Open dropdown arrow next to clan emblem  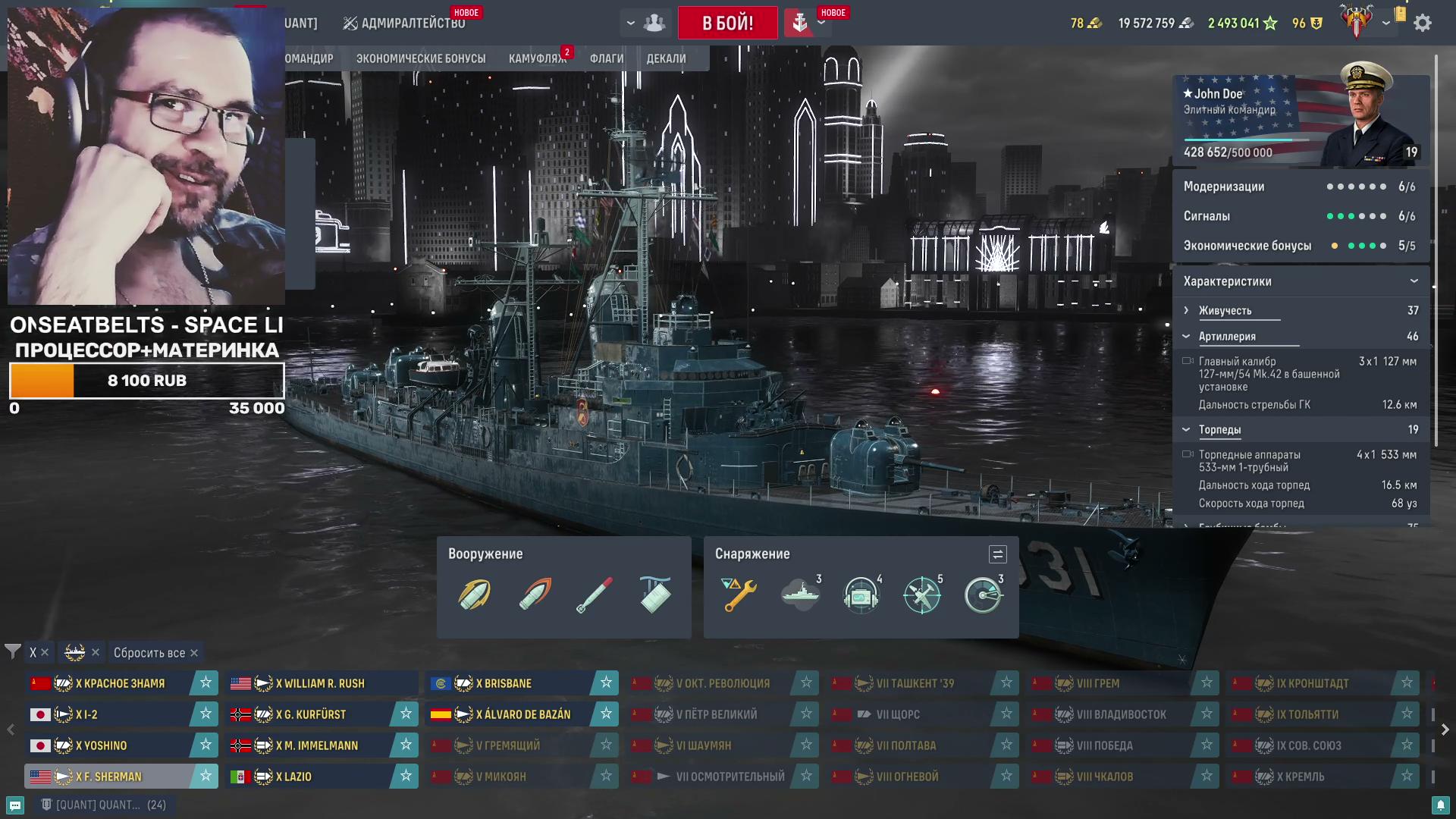pyautogui.click(x=1386, y=24)
